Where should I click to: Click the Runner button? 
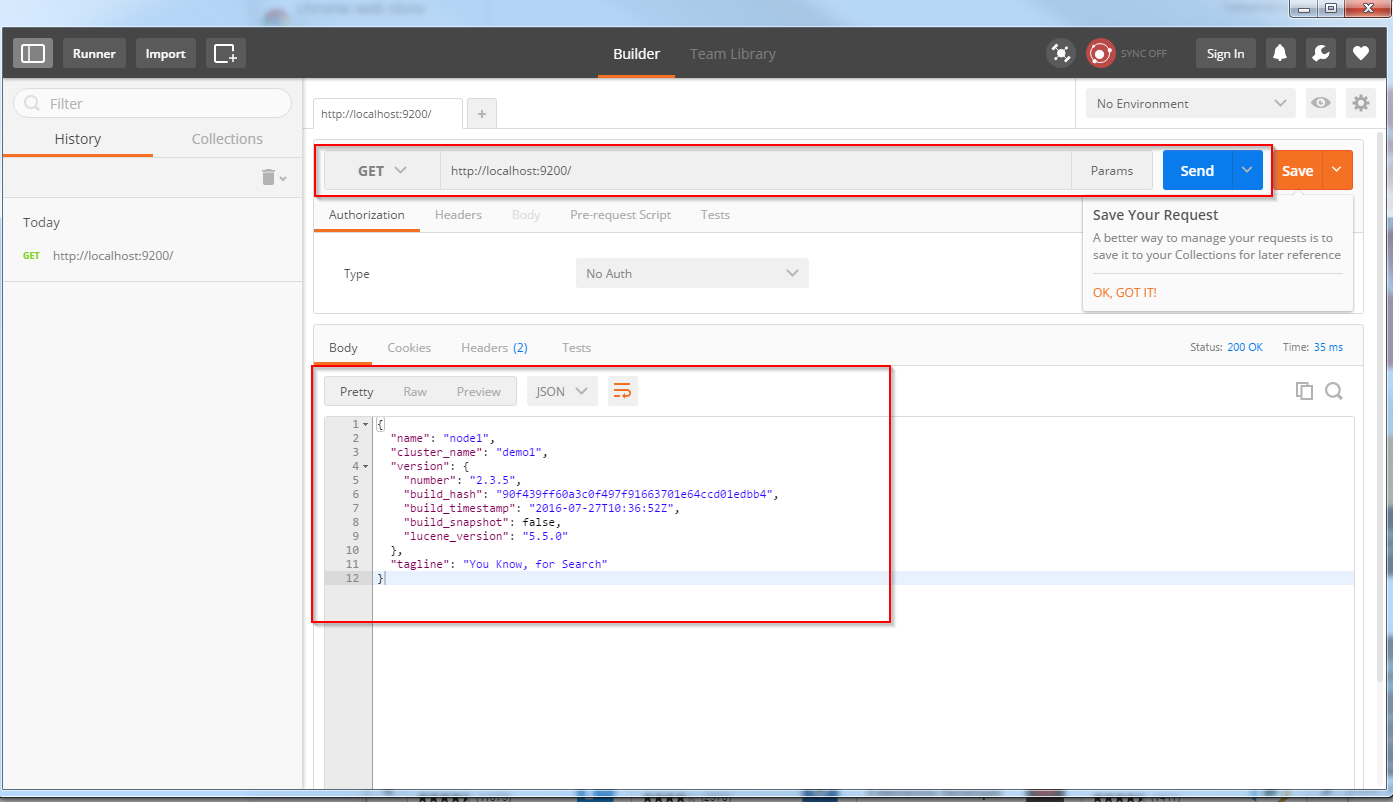coord(94,53)
